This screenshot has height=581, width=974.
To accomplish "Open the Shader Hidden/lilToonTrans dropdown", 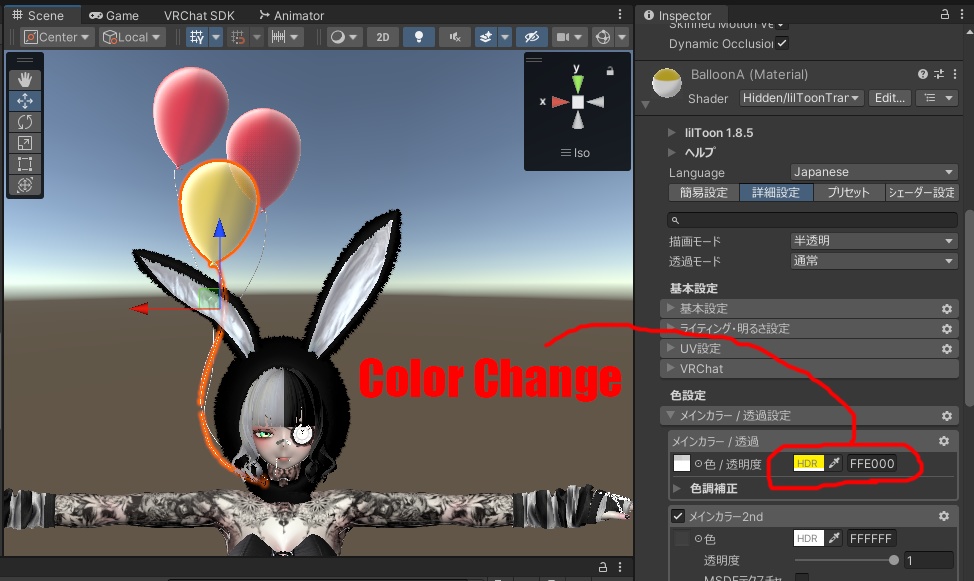I will [801, 98].
